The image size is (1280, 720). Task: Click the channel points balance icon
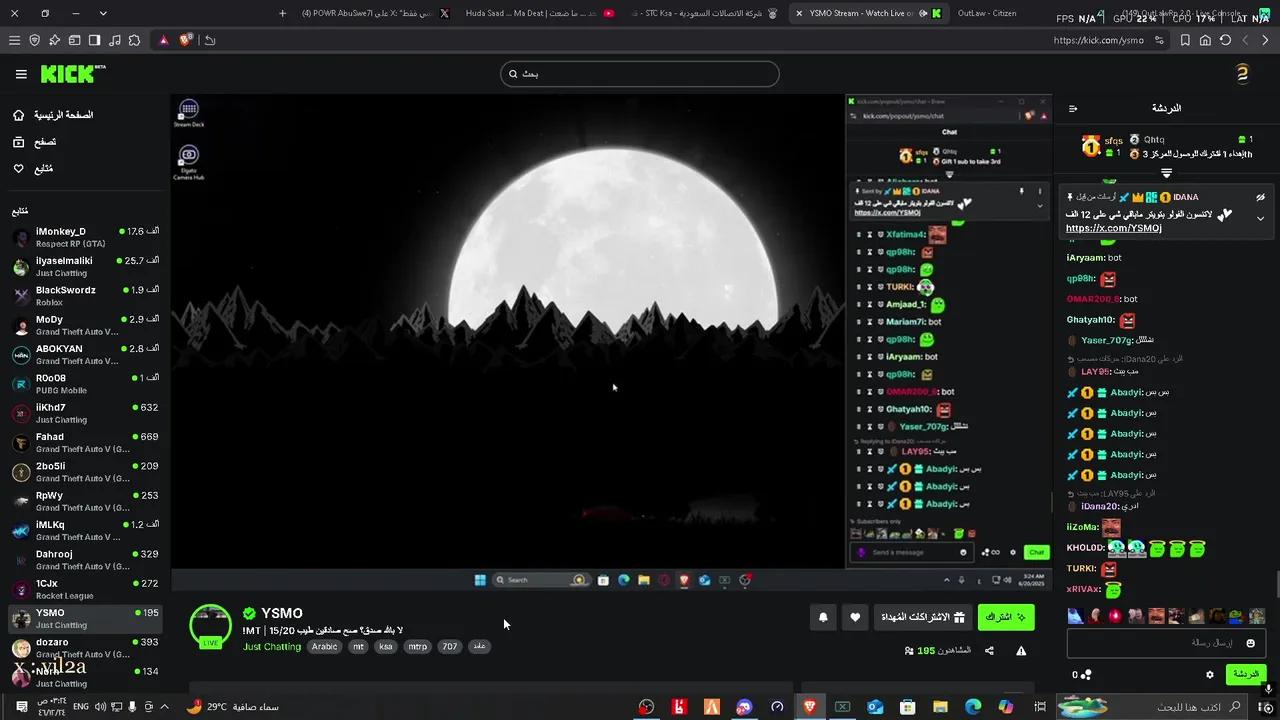tap(1087, 675)
